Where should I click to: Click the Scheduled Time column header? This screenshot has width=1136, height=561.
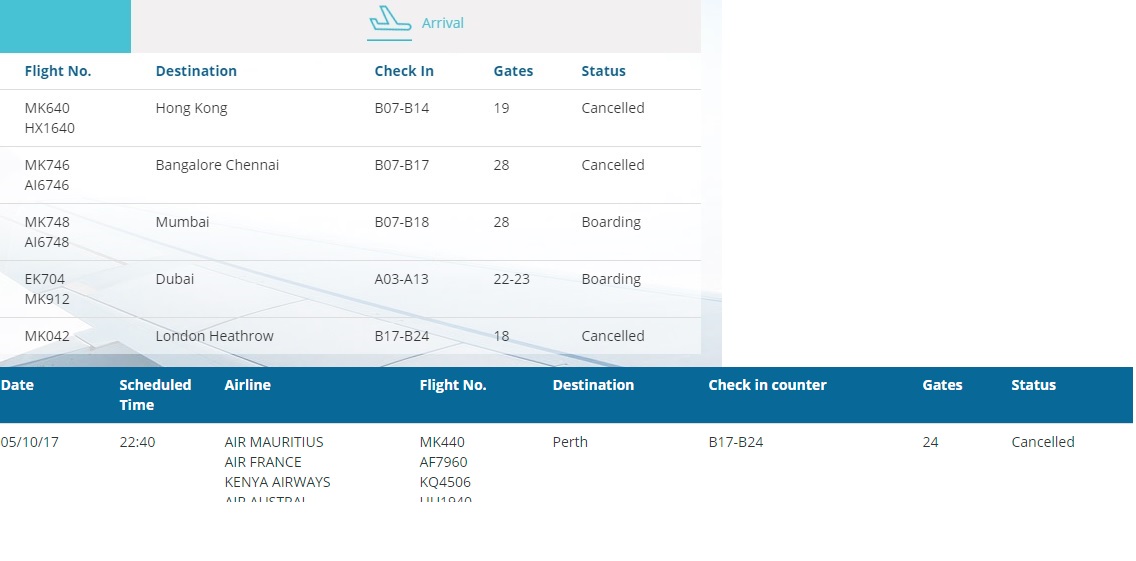coord(155,395)
